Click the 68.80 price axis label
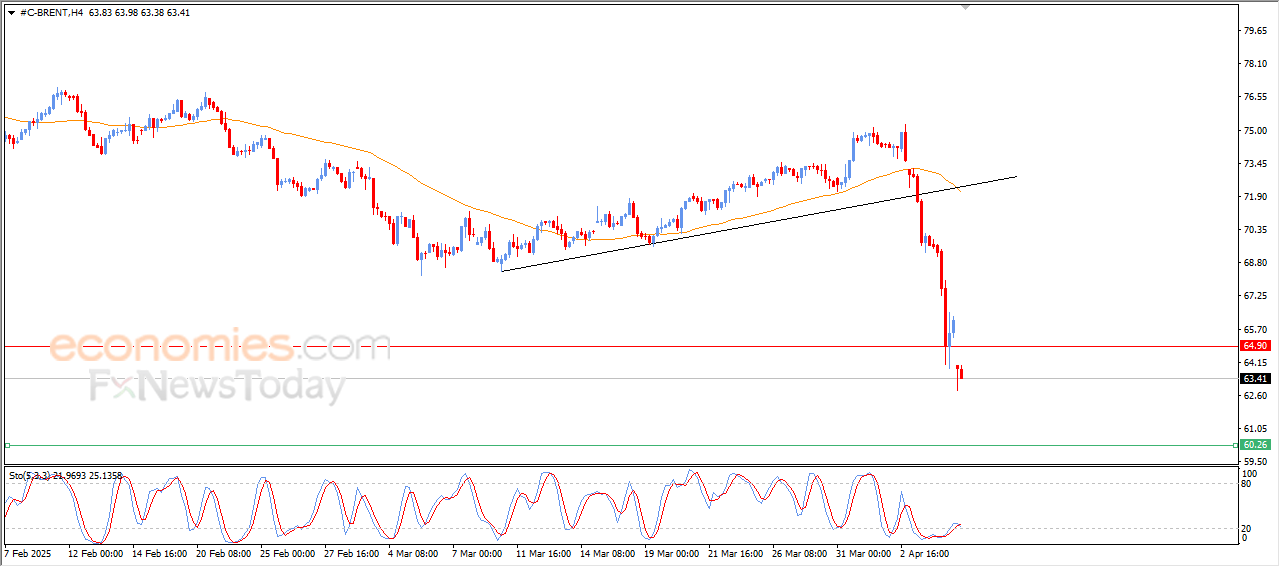Image resolution: width=1280 pixels, height=567 pixels. (1254, 263)
